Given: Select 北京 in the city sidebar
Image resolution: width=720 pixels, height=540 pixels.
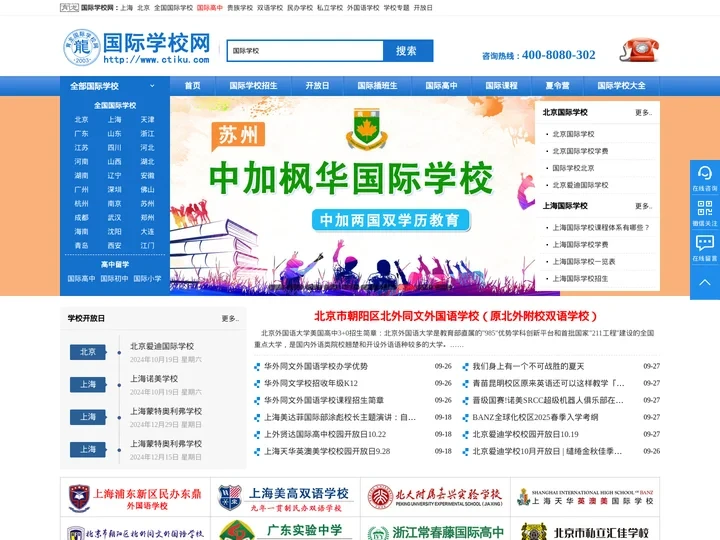Looking at the screenshot, I should coord(81,120).
